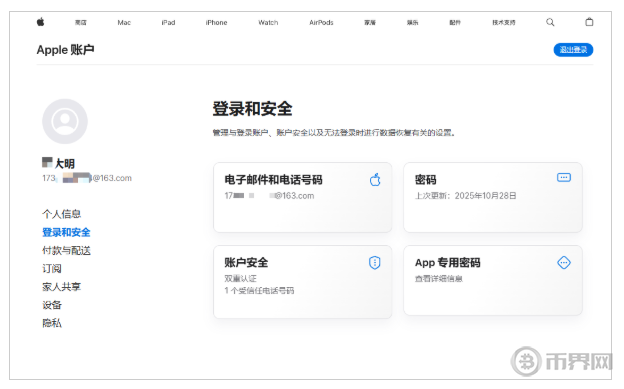Screen dimensions: 624x389
Task: Open 订阅 in the sidebar
Action: (52, 268)
